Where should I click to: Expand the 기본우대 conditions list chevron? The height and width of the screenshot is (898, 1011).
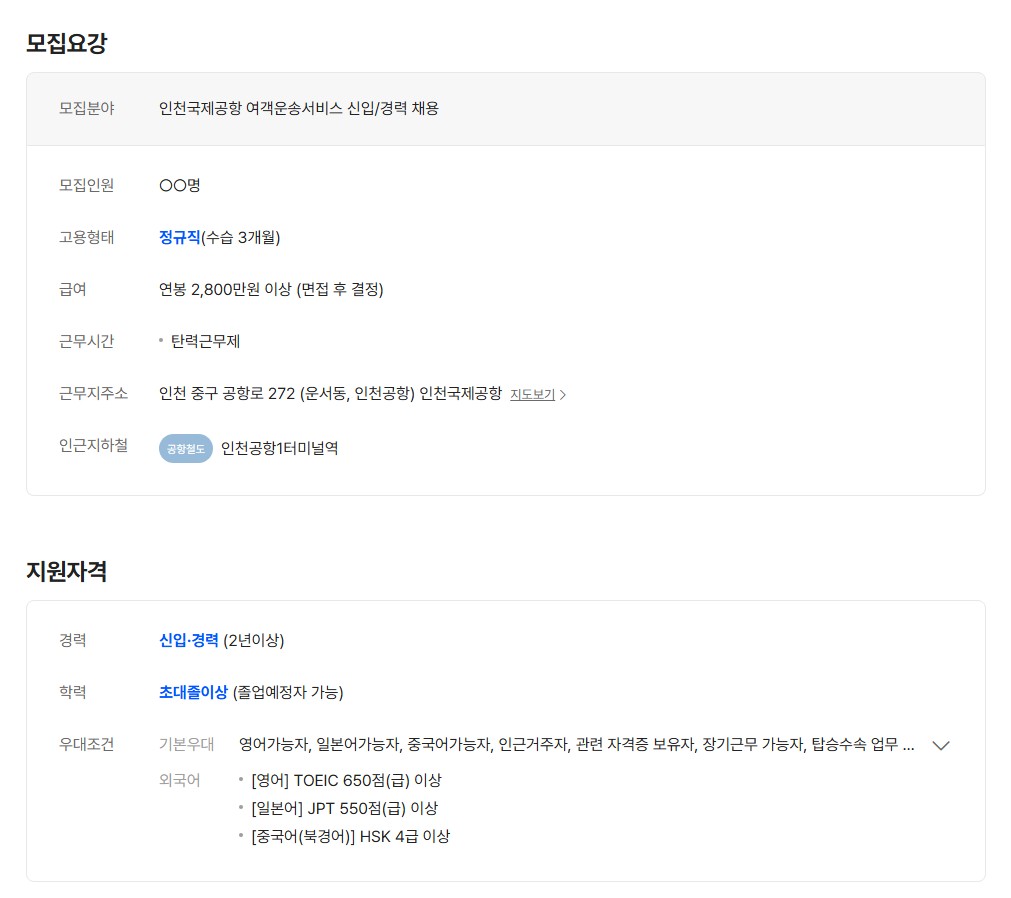pyautogui.click(x=940, y=745)
